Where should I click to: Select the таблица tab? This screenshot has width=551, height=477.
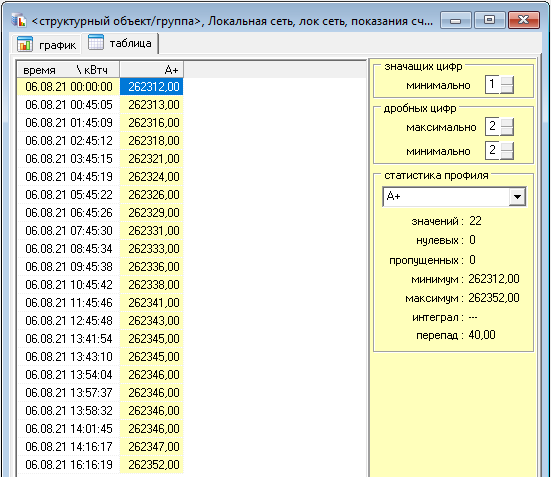120,43
